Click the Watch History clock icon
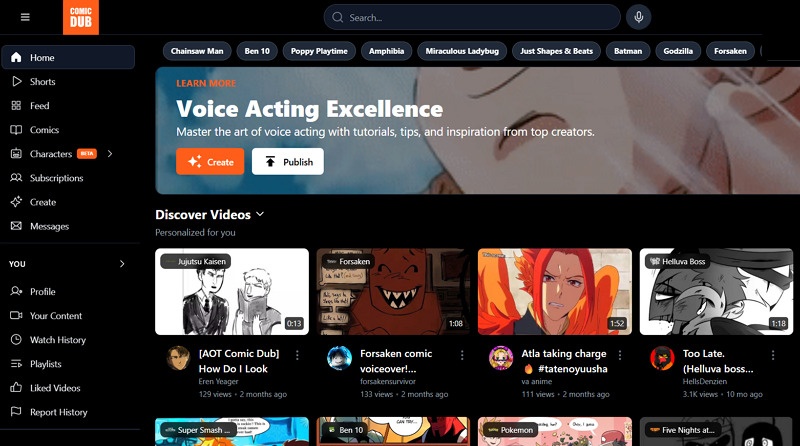This screenshot has width=800, height=446. 16,339
